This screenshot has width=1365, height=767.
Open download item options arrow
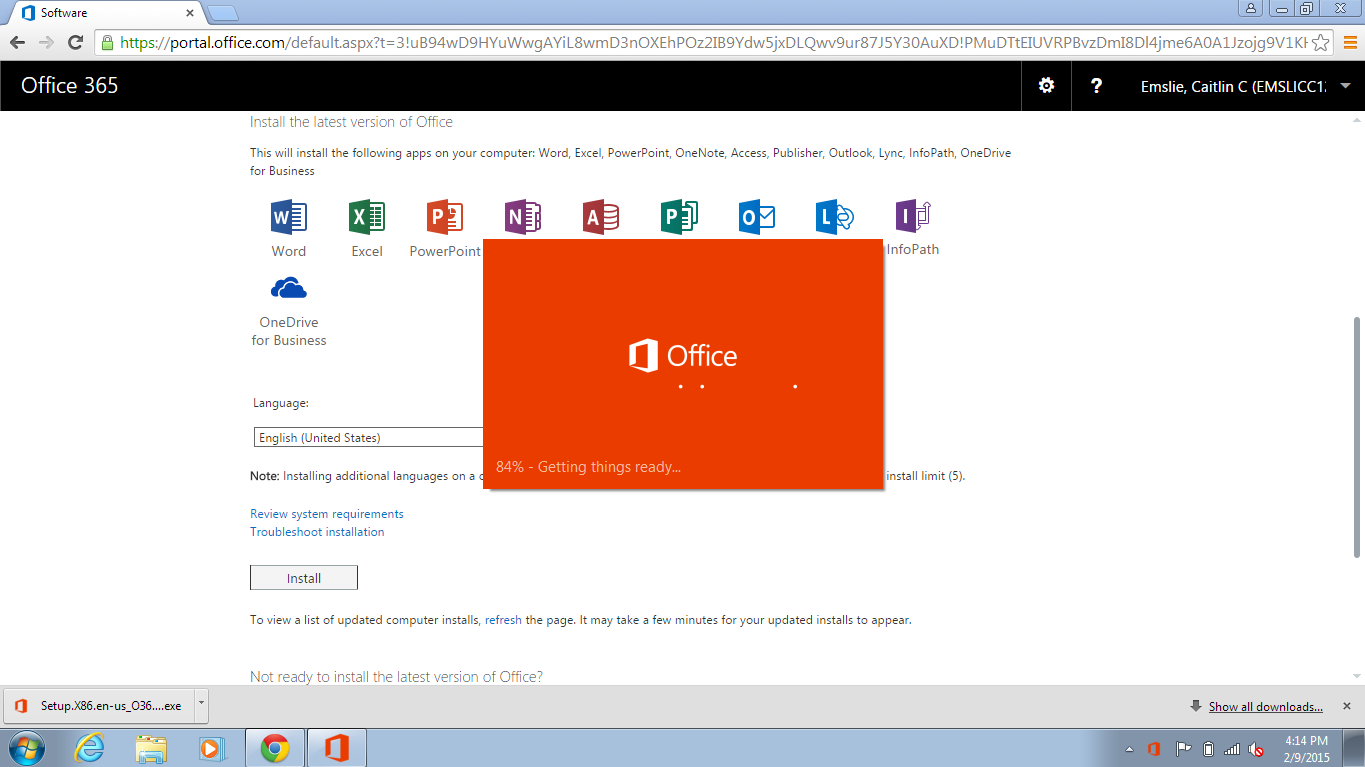[x=201, y=704]
